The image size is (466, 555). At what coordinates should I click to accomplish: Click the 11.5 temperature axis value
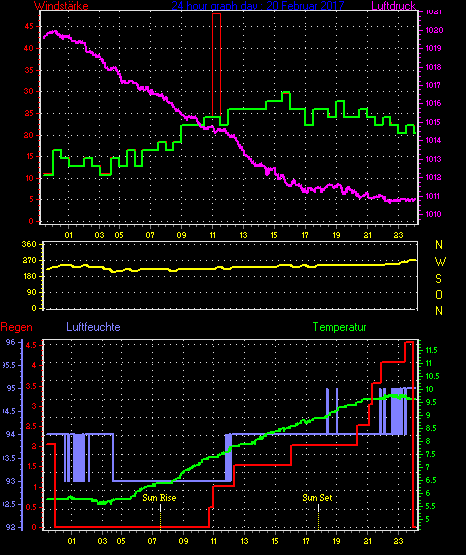[431, 350]
